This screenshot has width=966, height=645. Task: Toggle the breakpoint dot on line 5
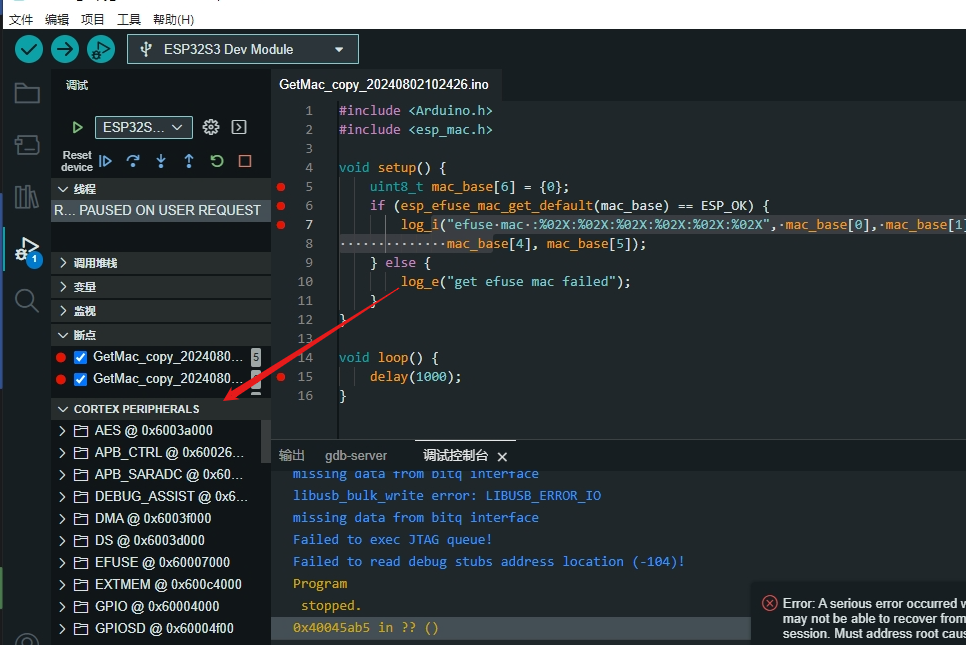coord(281,187)
